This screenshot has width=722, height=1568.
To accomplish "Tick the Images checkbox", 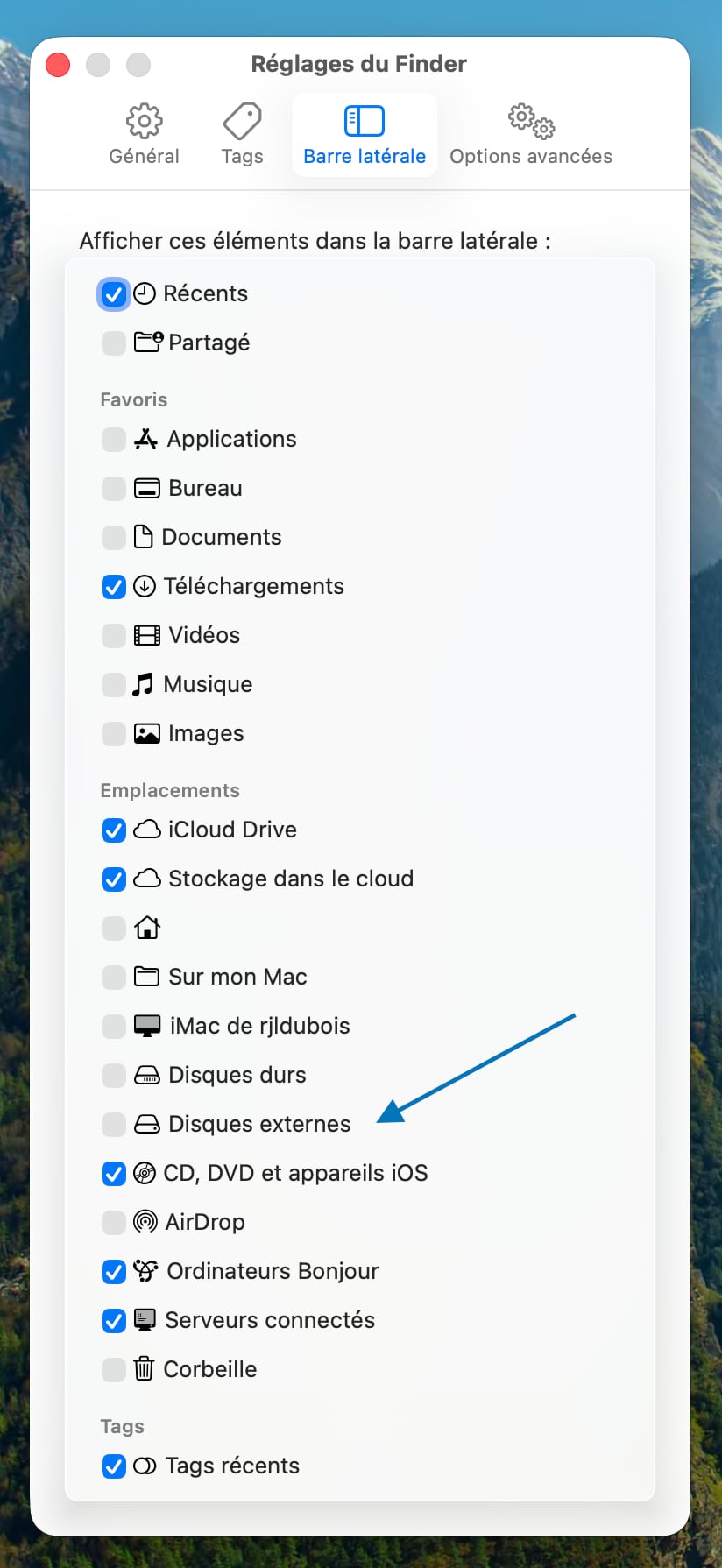I will tap(114, 734).
